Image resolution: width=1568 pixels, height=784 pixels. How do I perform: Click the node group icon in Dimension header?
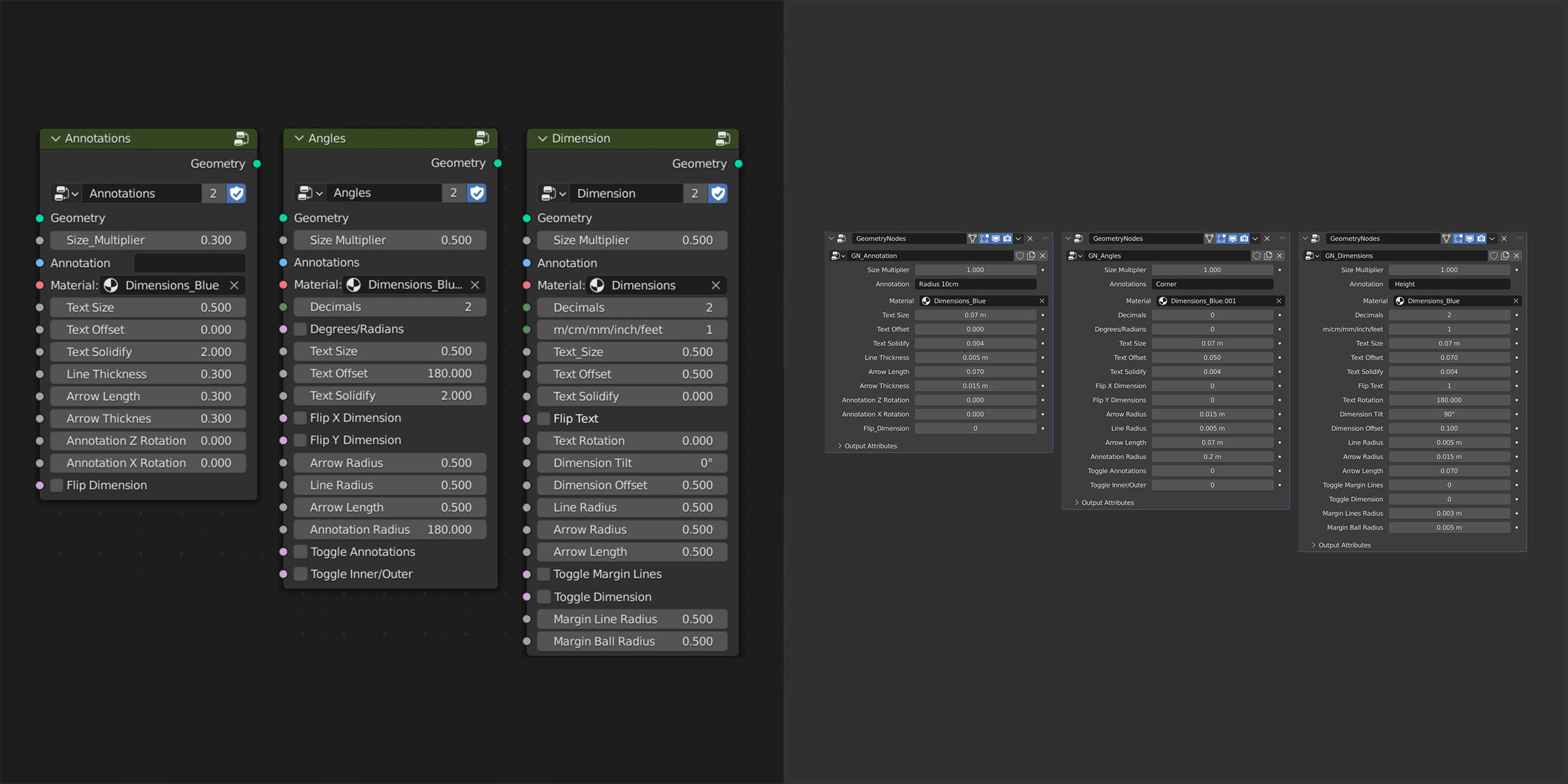click(723, 139)
